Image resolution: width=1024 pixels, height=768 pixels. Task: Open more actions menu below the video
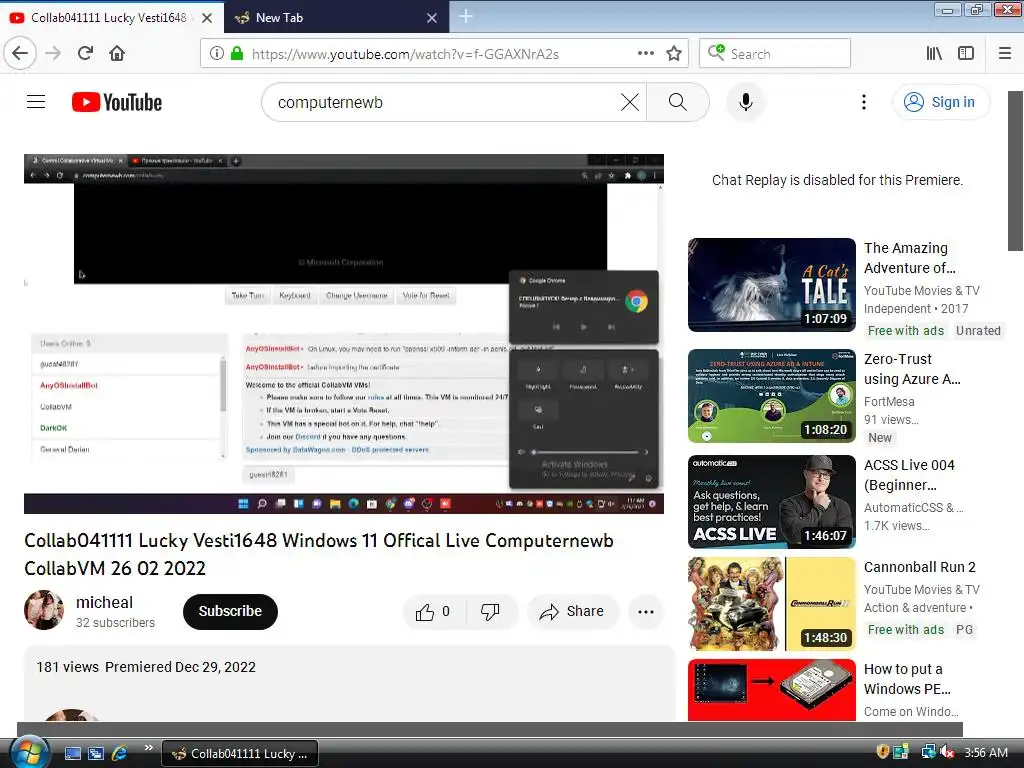[646, 612]
